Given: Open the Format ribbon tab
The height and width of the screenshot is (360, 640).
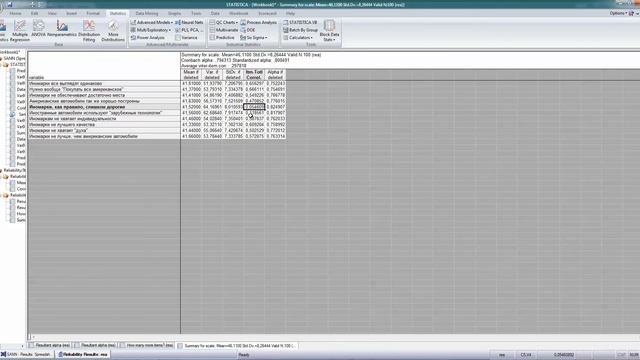Looking at the screenshot, I should point(93,13).
